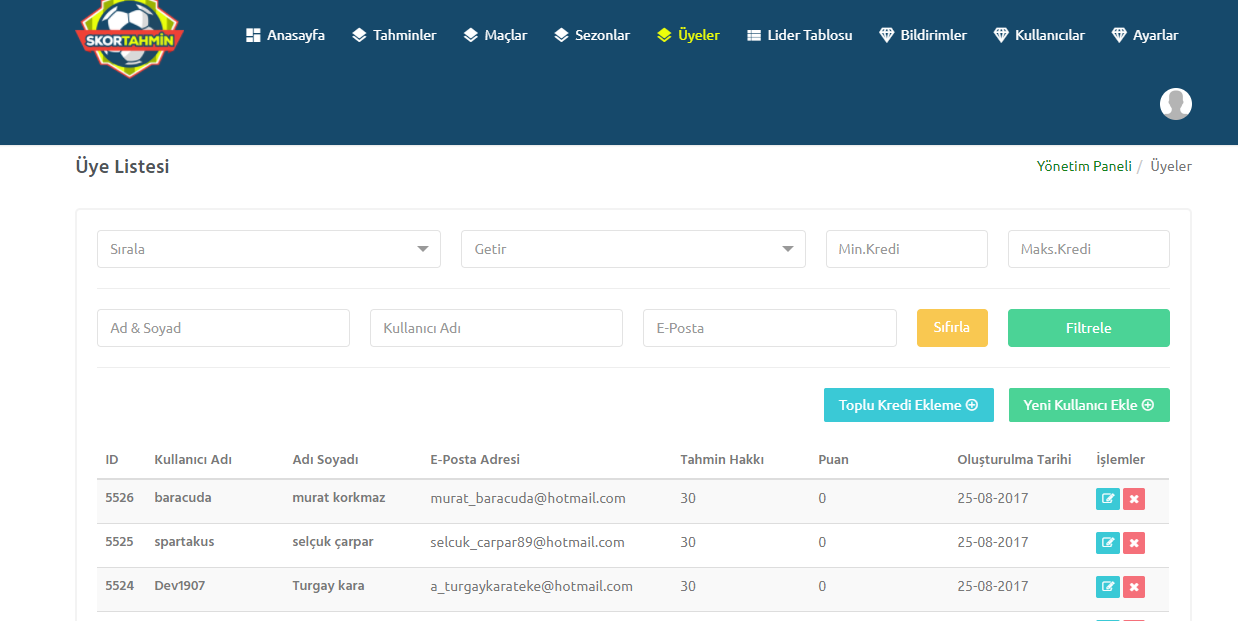The width and height of the screenshot is (1238, 621).
Task: Click the Filtrele button
Action: click(1089, 328)
